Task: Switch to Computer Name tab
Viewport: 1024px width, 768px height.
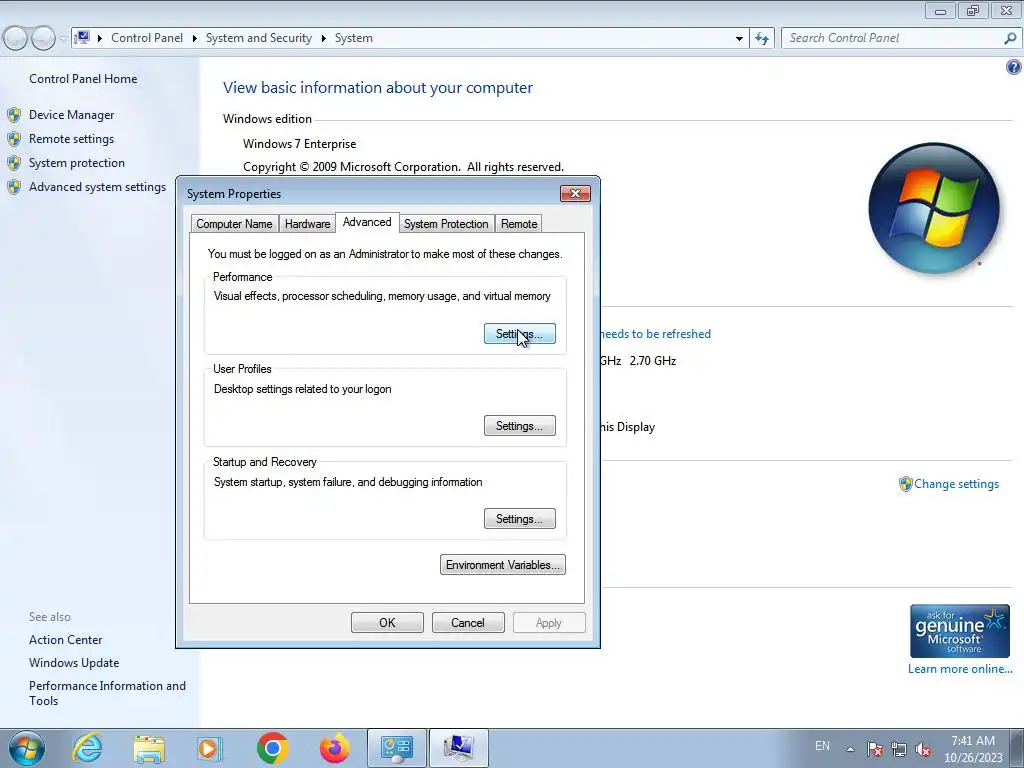Action: [x=234, y=224]
